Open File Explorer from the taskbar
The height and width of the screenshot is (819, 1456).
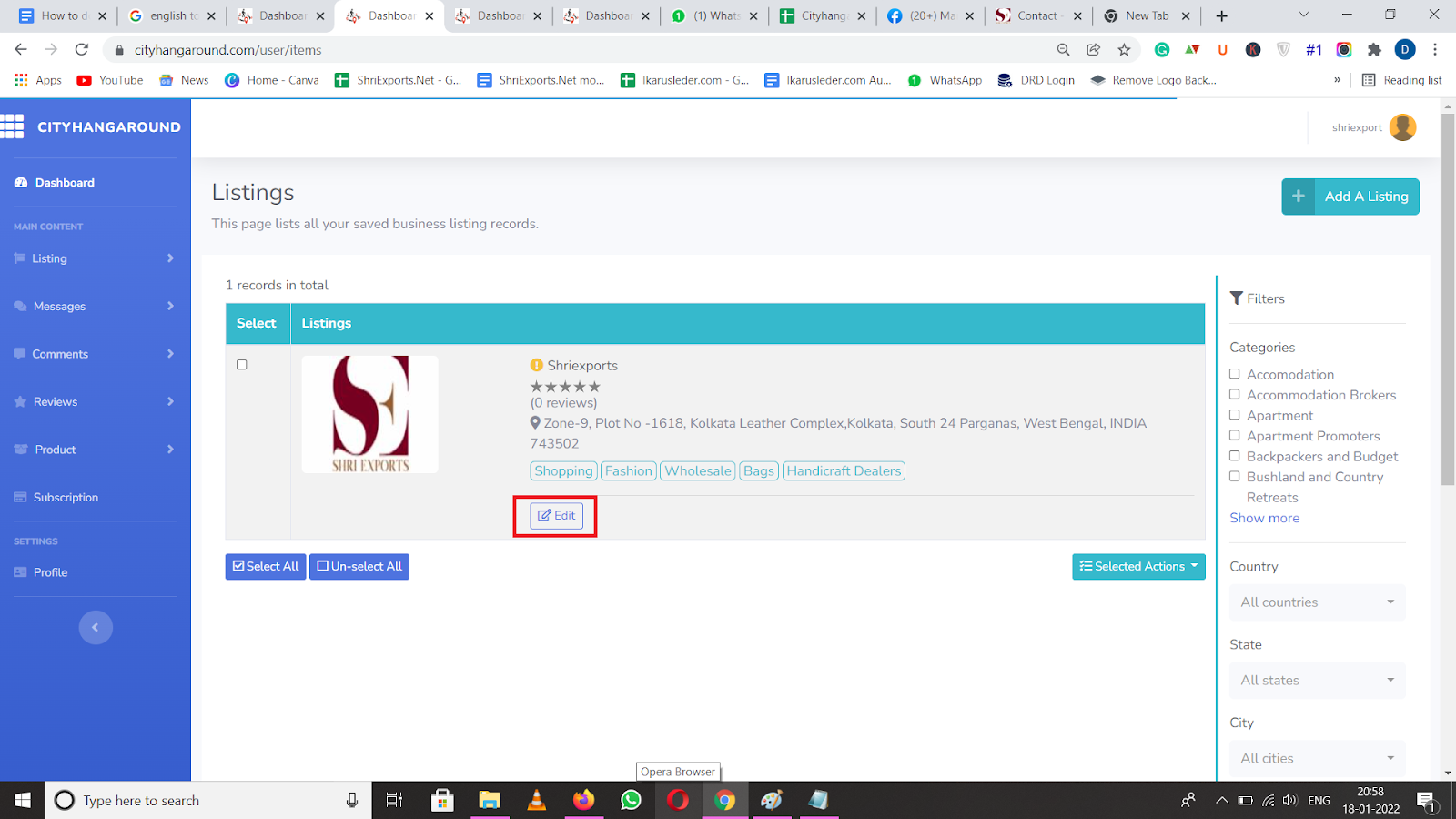[x=490, y=800]
